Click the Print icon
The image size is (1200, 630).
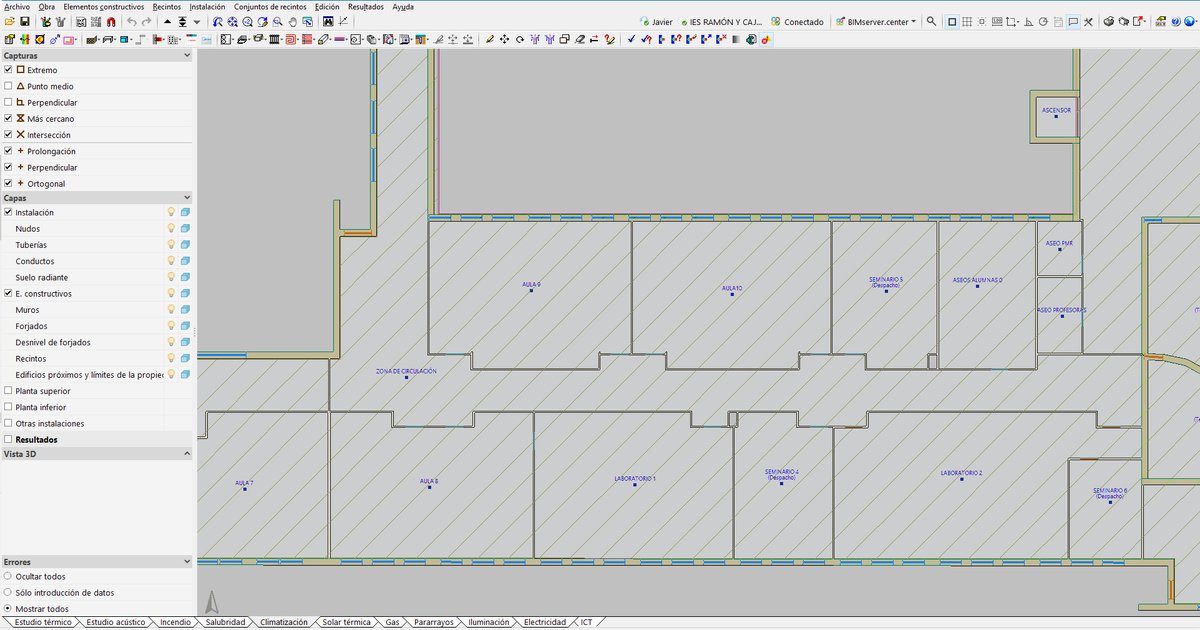pos(1108,22)
